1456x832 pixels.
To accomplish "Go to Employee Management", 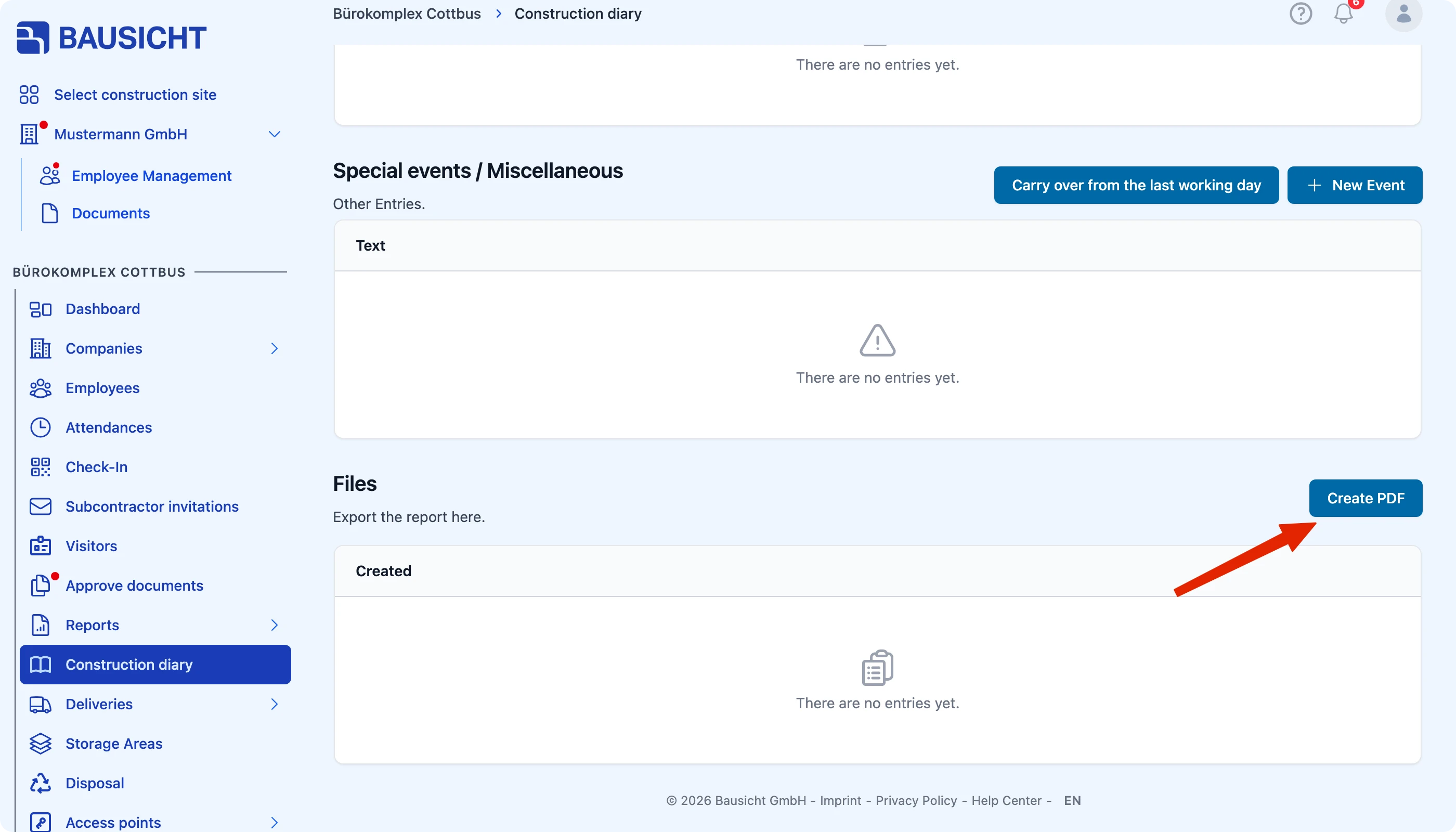I will (151, 175).
